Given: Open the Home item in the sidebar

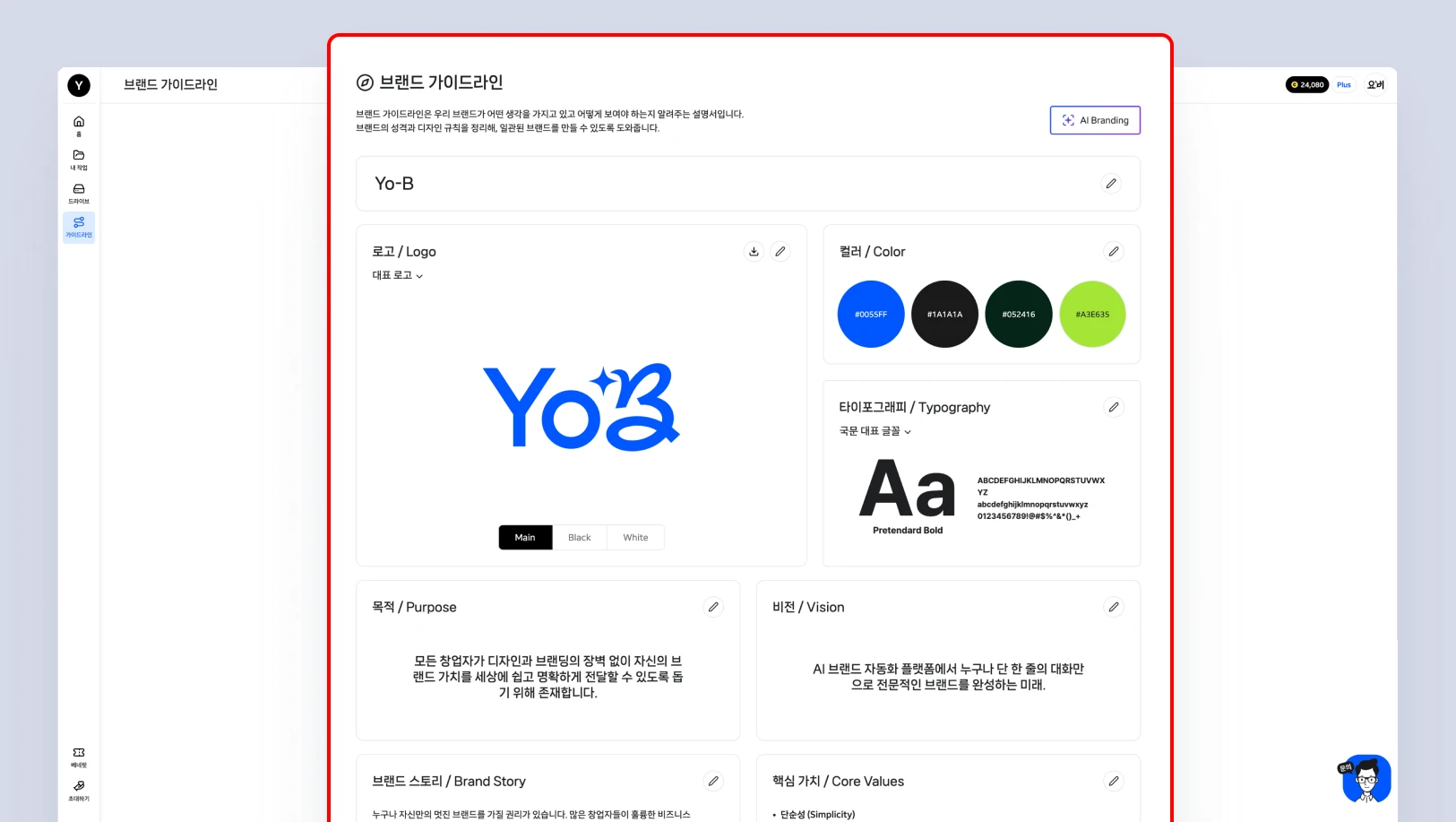Looking at the screenshot, I should coord(79,126).
